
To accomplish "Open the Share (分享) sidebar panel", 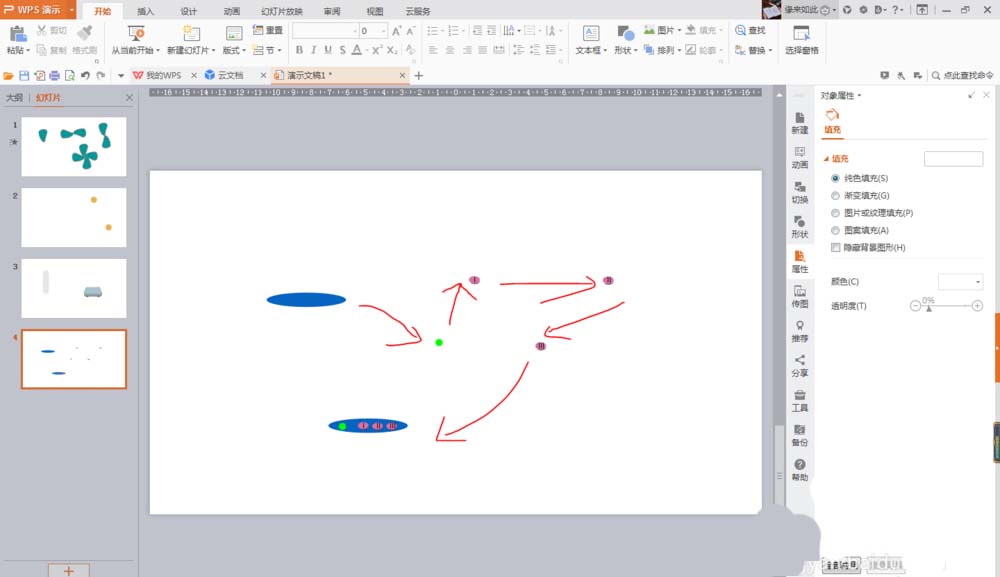I will click(x=800, y=365).
